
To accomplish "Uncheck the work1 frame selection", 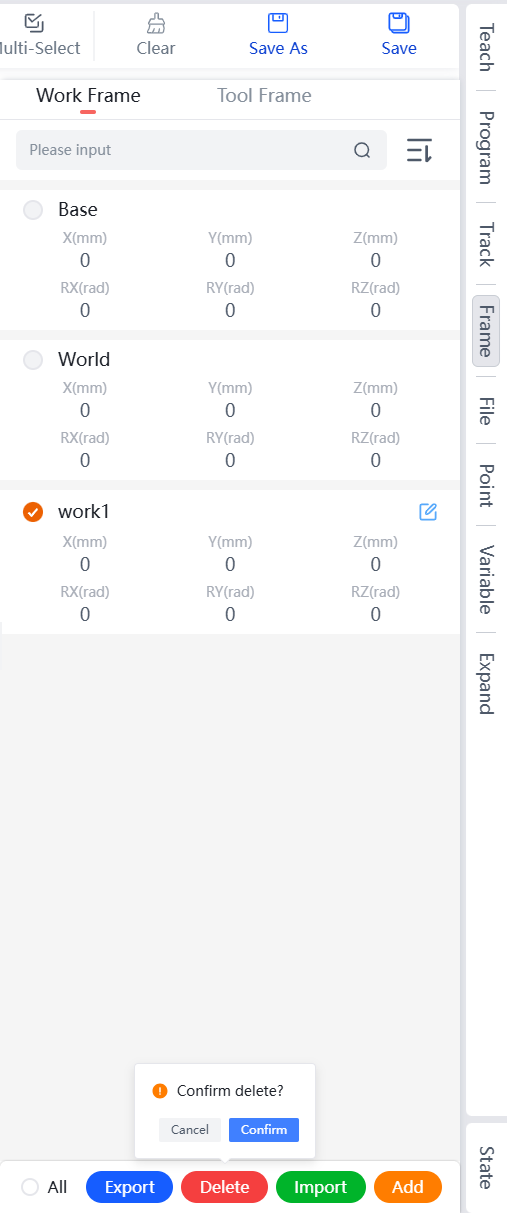I will [x=33, y=512].
